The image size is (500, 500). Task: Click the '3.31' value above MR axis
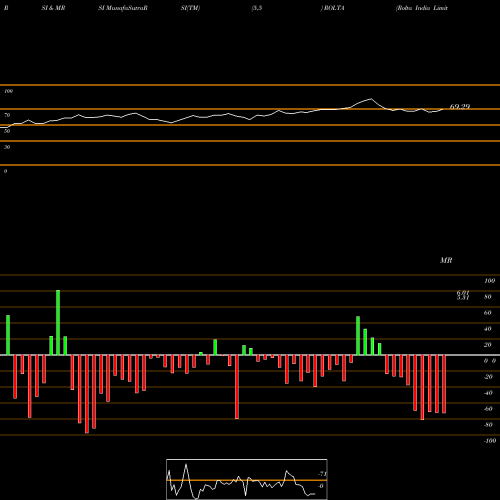coord(463,298)
